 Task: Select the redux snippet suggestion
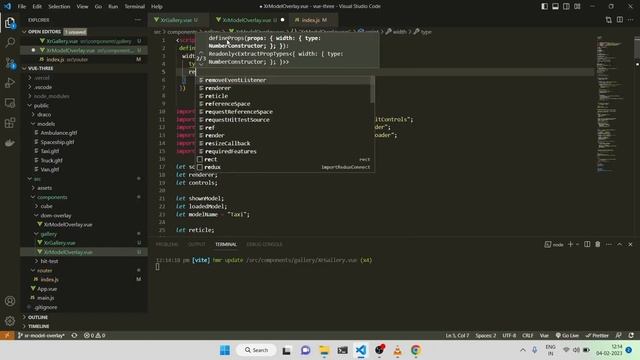[284, 167]
